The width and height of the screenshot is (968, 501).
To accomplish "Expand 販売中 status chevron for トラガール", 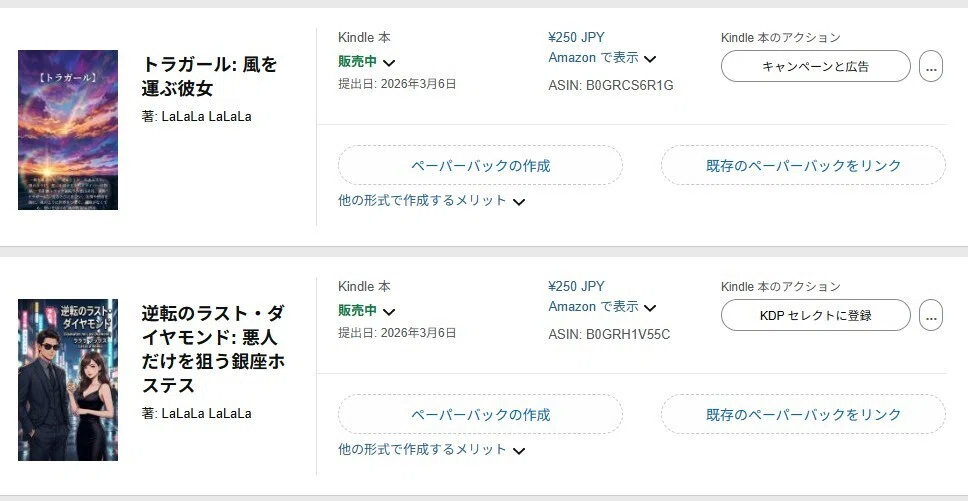I will coord(389,62).
